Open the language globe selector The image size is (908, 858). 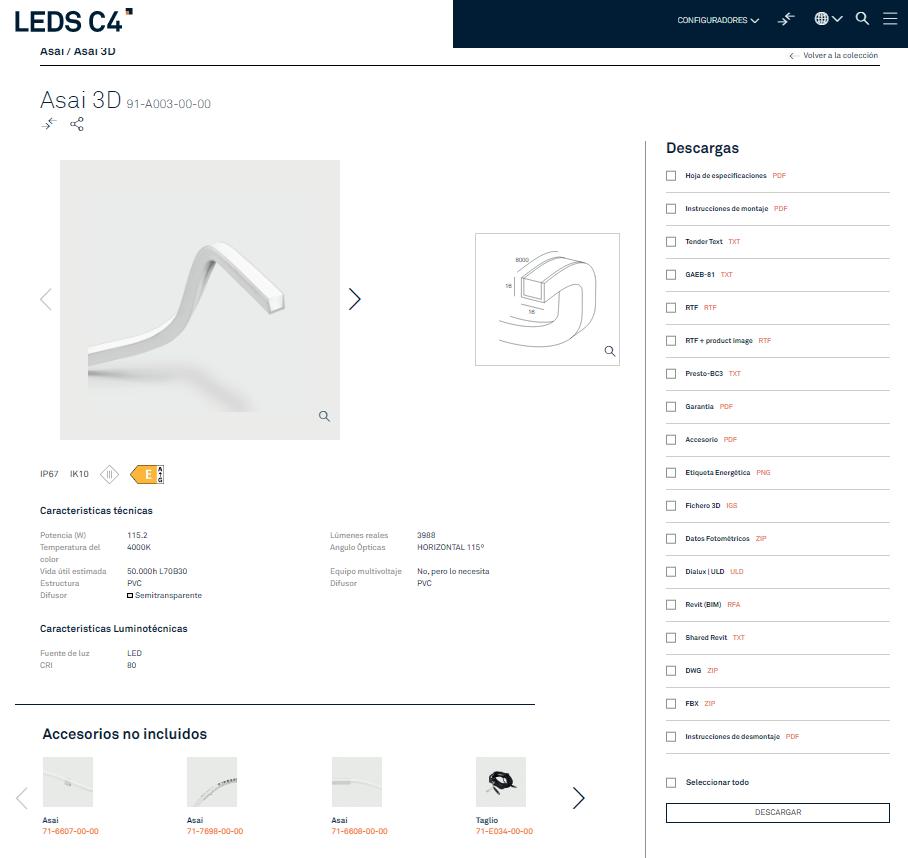click(x=828, y=19)
